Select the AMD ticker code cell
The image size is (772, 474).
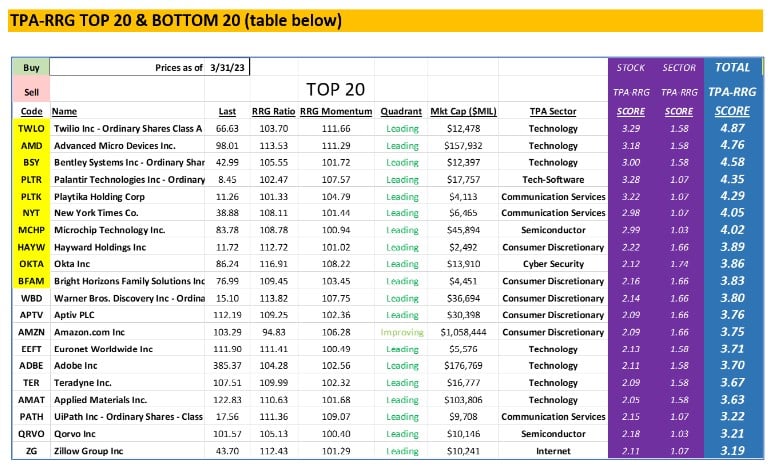(x=31, y=146)
